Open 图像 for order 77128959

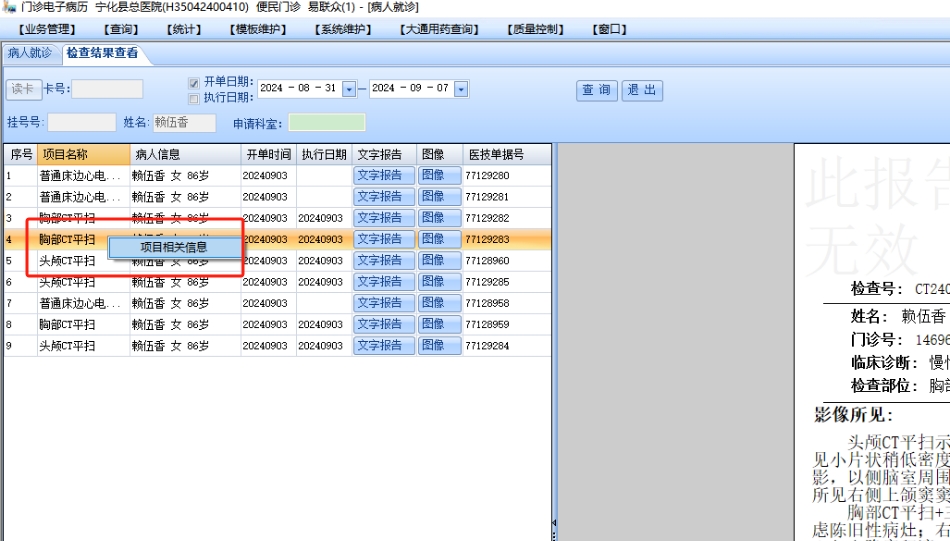(x=439, y=324)
